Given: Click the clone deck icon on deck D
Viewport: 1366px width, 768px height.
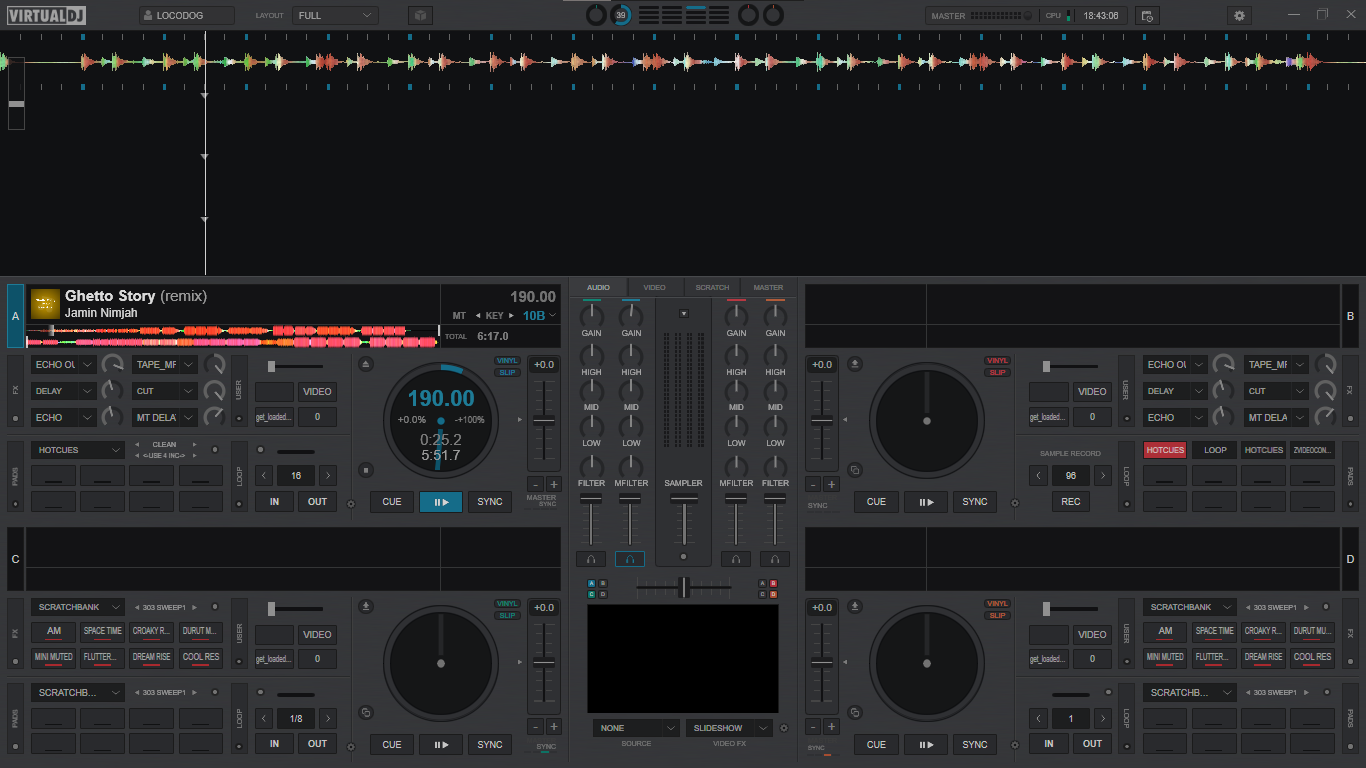Looking at the screenshot, I should 855,712.
